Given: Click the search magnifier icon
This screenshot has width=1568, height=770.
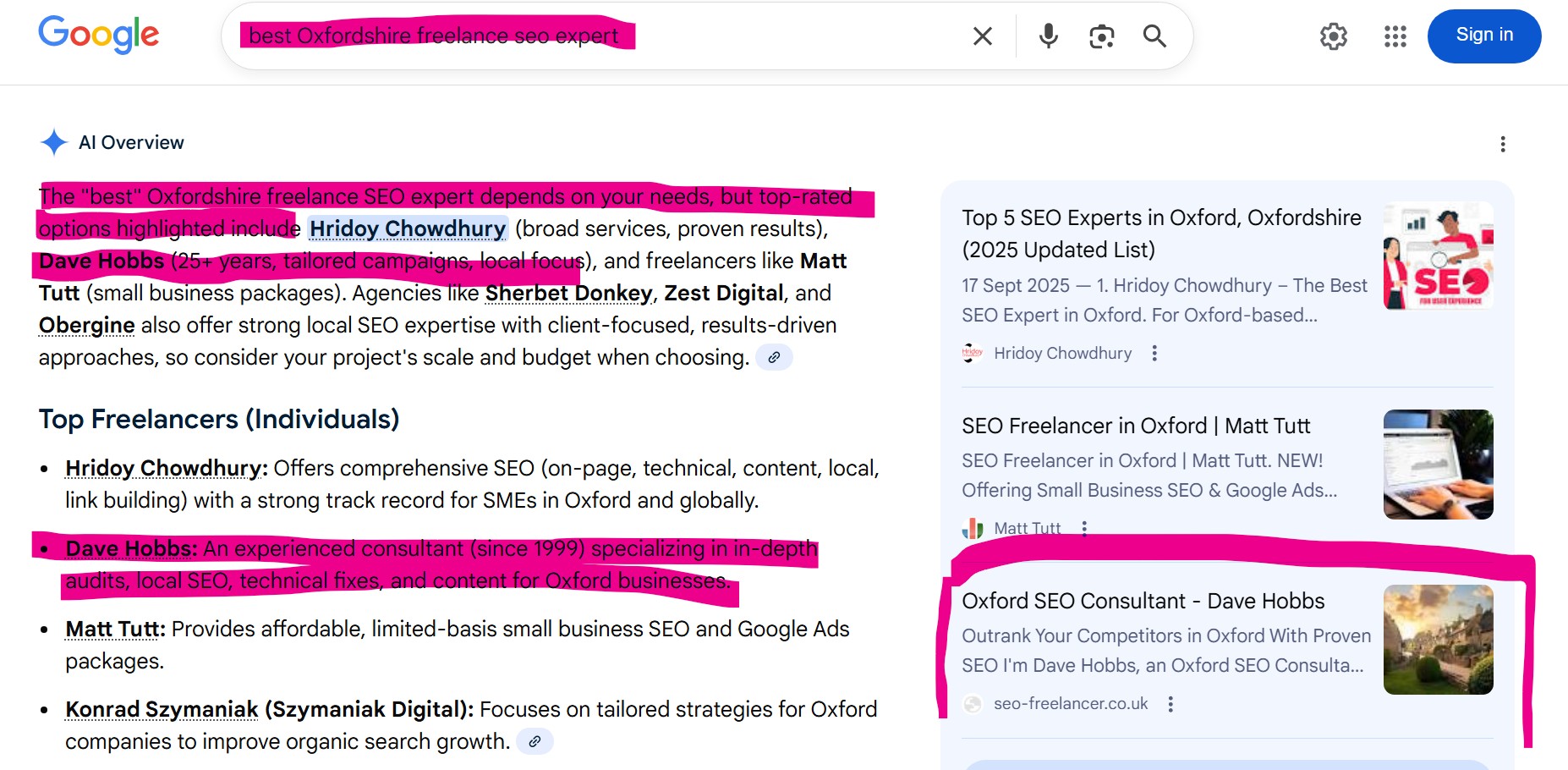Looking at the screenshot, I should point(1155,36).
